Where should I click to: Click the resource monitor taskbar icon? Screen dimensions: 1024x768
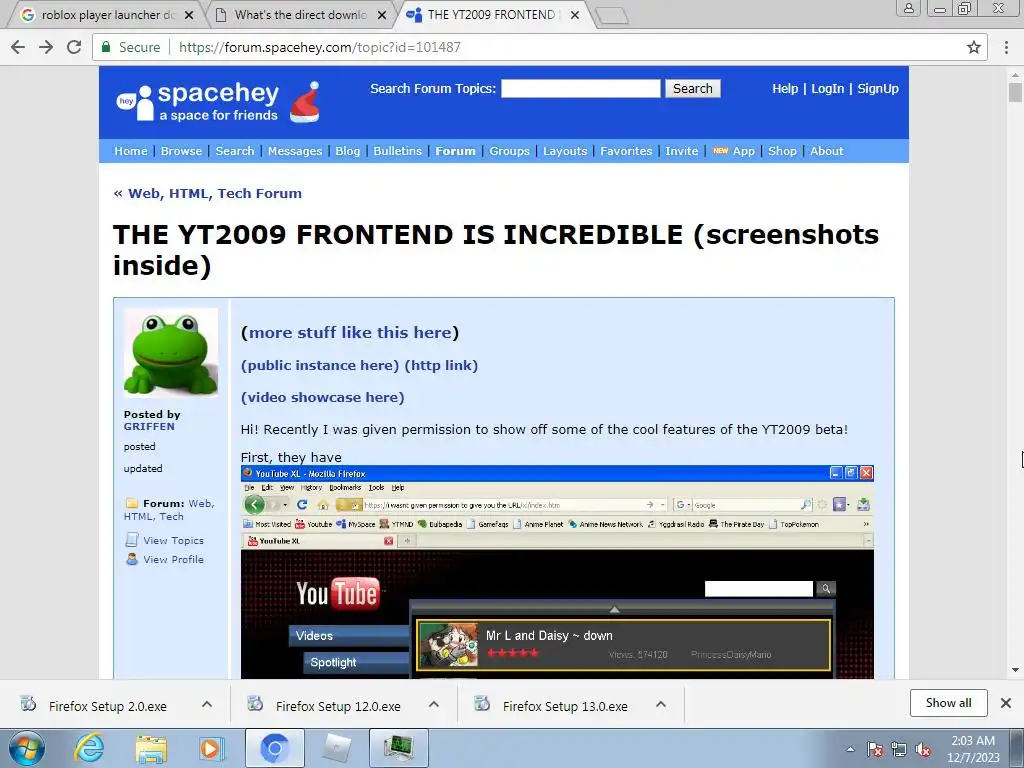click(399, 748)
